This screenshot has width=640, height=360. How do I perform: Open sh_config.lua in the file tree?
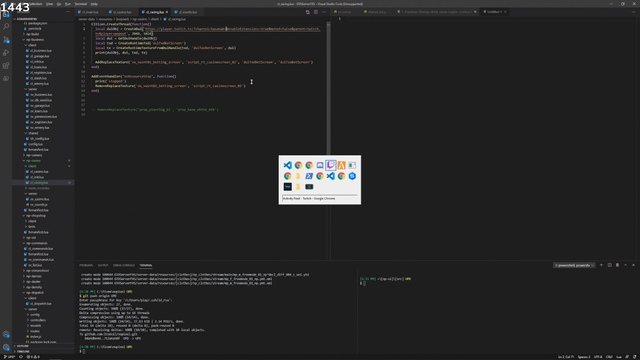point(39,139)
